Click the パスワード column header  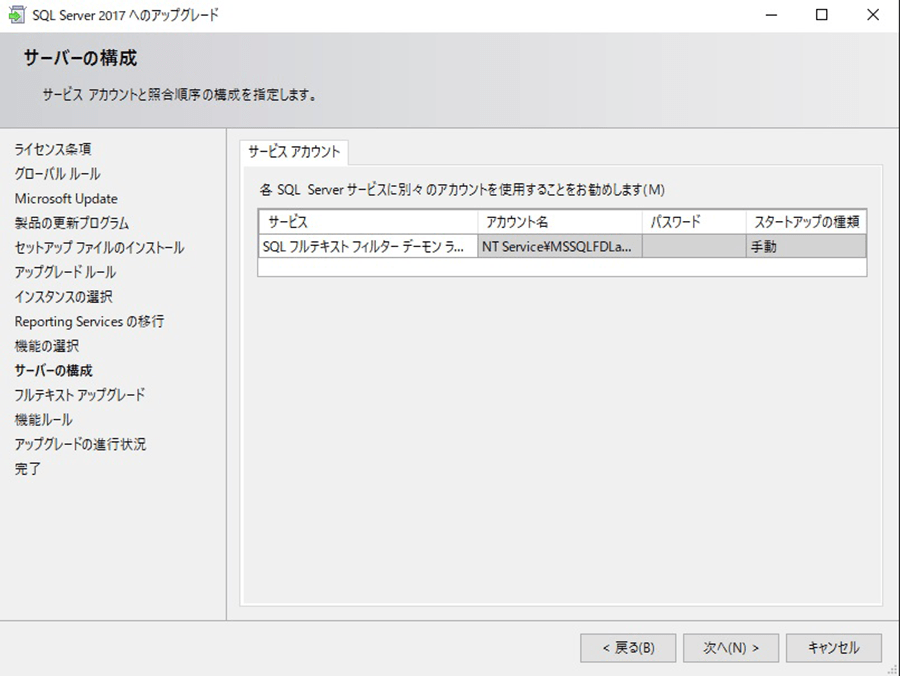pyautogui.click(x=694, y=222)
